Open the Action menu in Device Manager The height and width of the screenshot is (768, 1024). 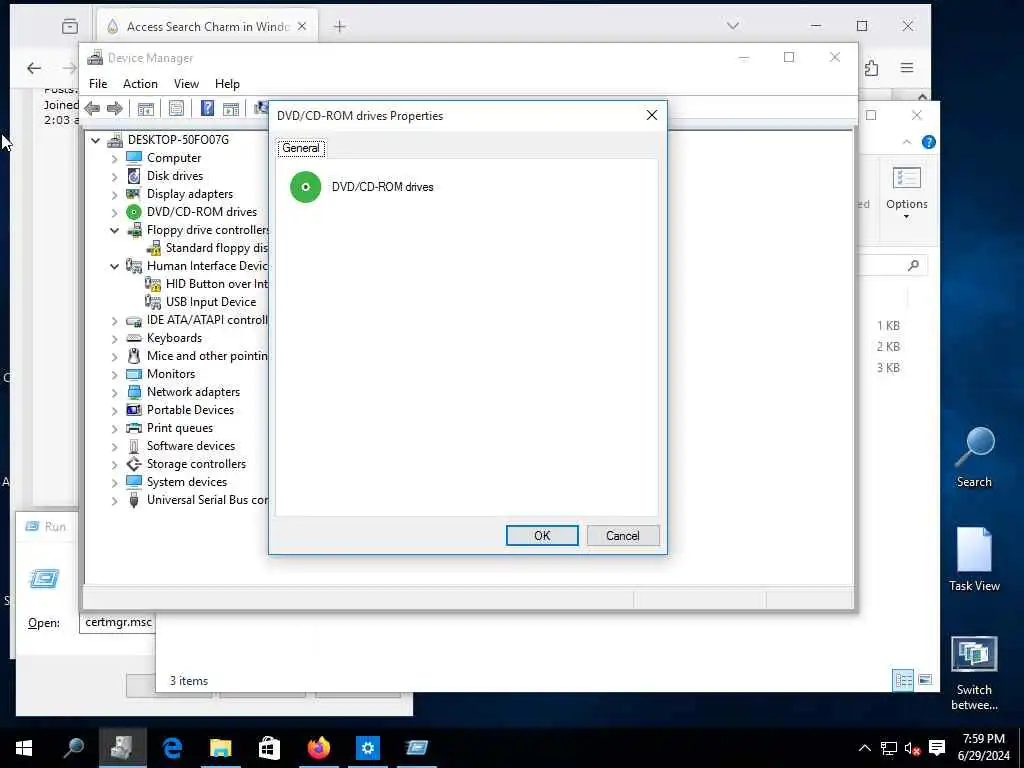[140, 84]
